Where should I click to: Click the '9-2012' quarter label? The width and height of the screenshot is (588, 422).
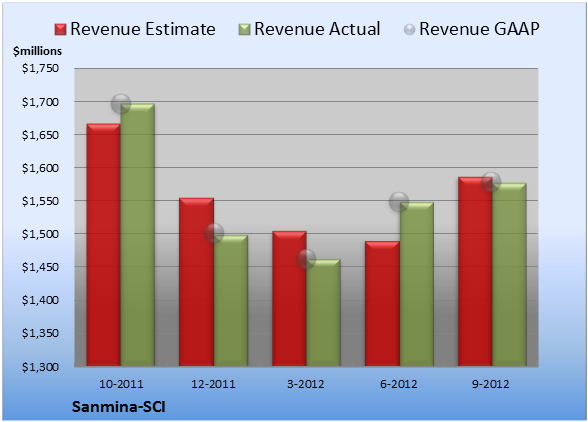click(x=491, y=384)
